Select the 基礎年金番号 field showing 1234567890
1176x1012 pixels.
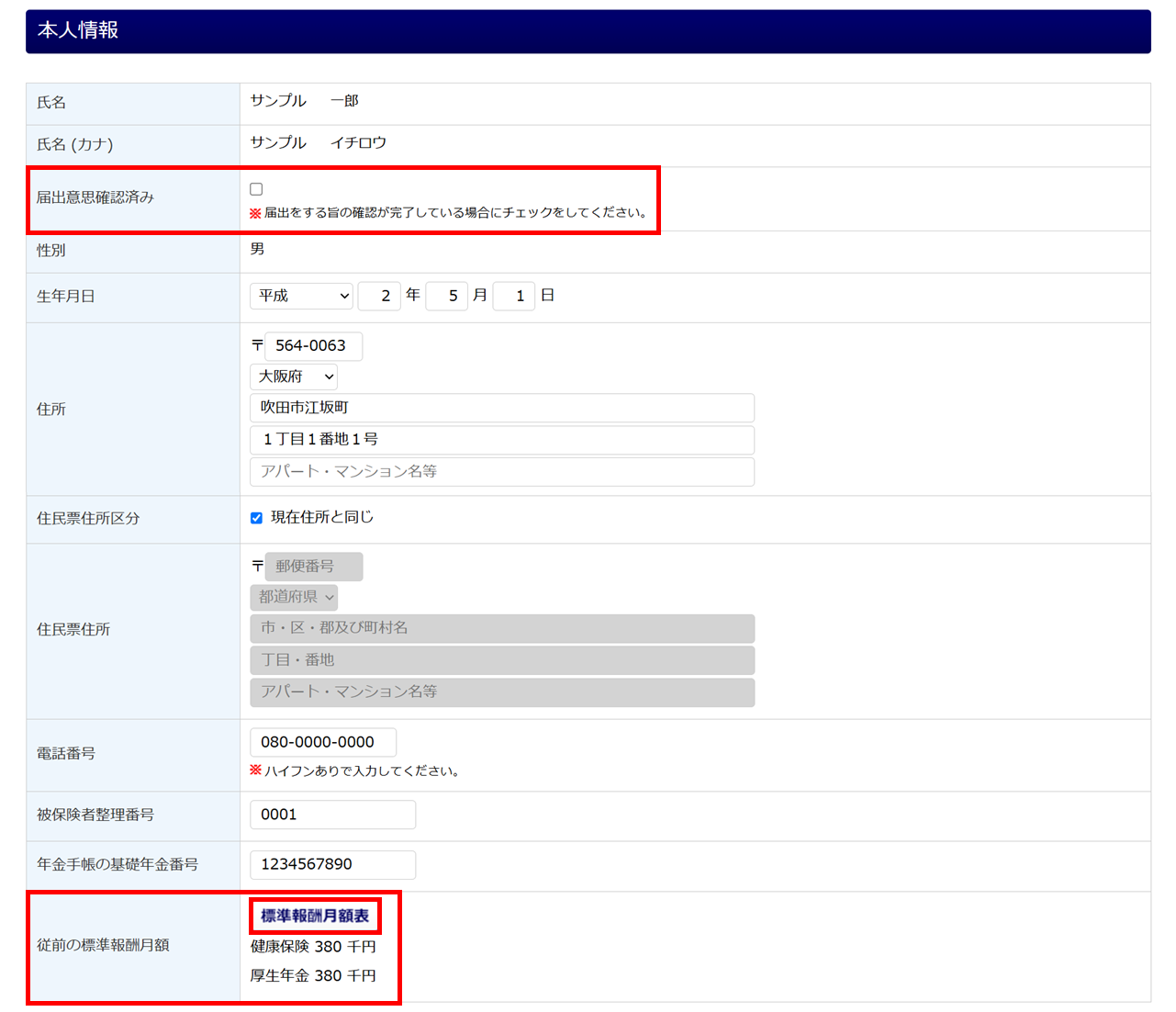[x=332, y=864]
